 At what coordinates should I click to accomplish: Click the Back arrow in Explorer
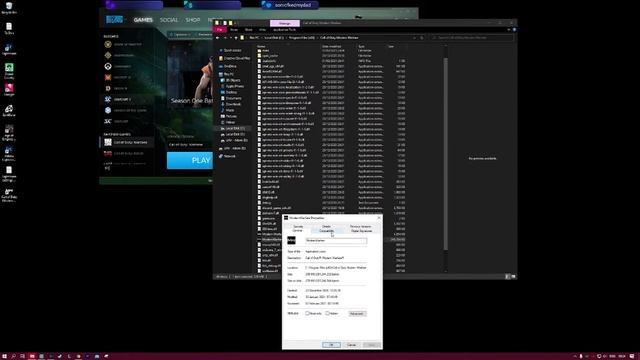point(218,38)
